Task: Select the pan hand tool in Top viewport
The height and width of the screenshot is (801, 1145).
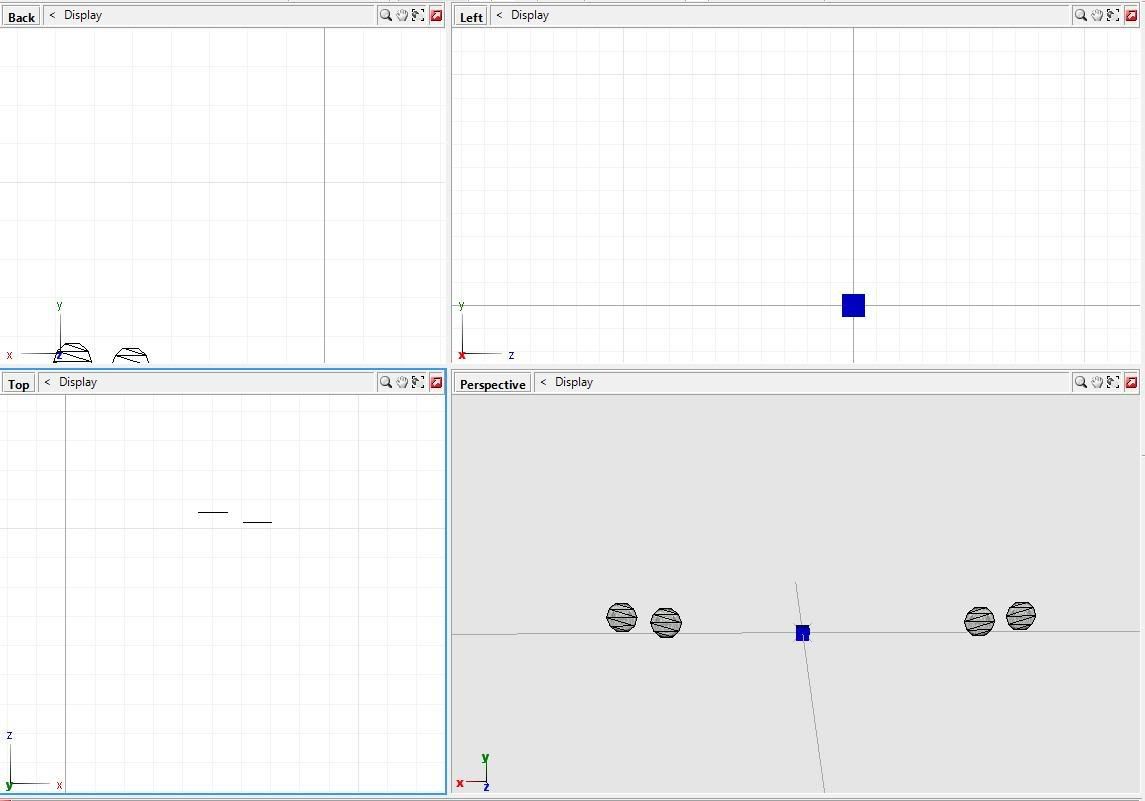Action: [x=402, y=382]
